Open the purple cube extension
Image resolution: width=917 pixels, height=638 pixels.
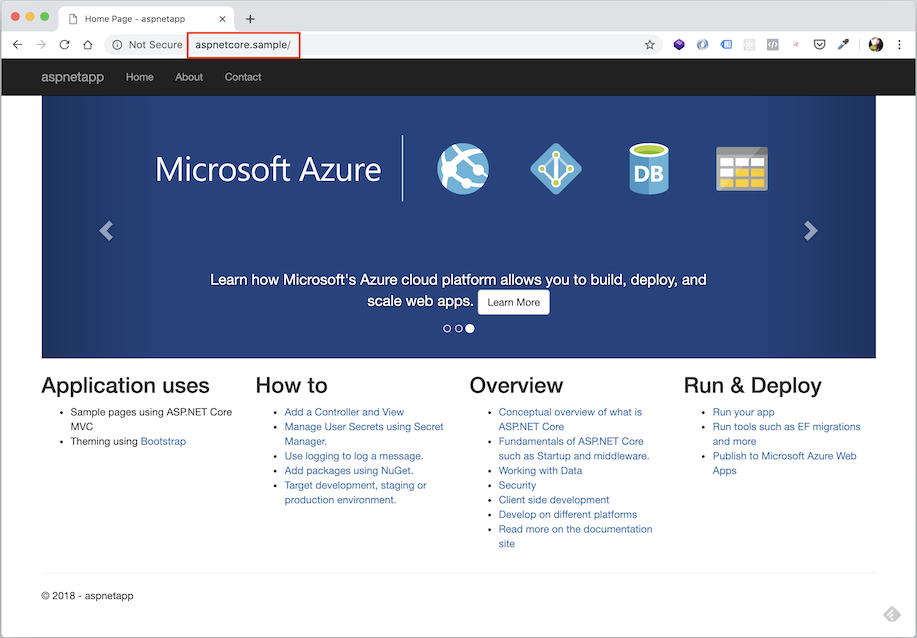(x=679, y=44)
